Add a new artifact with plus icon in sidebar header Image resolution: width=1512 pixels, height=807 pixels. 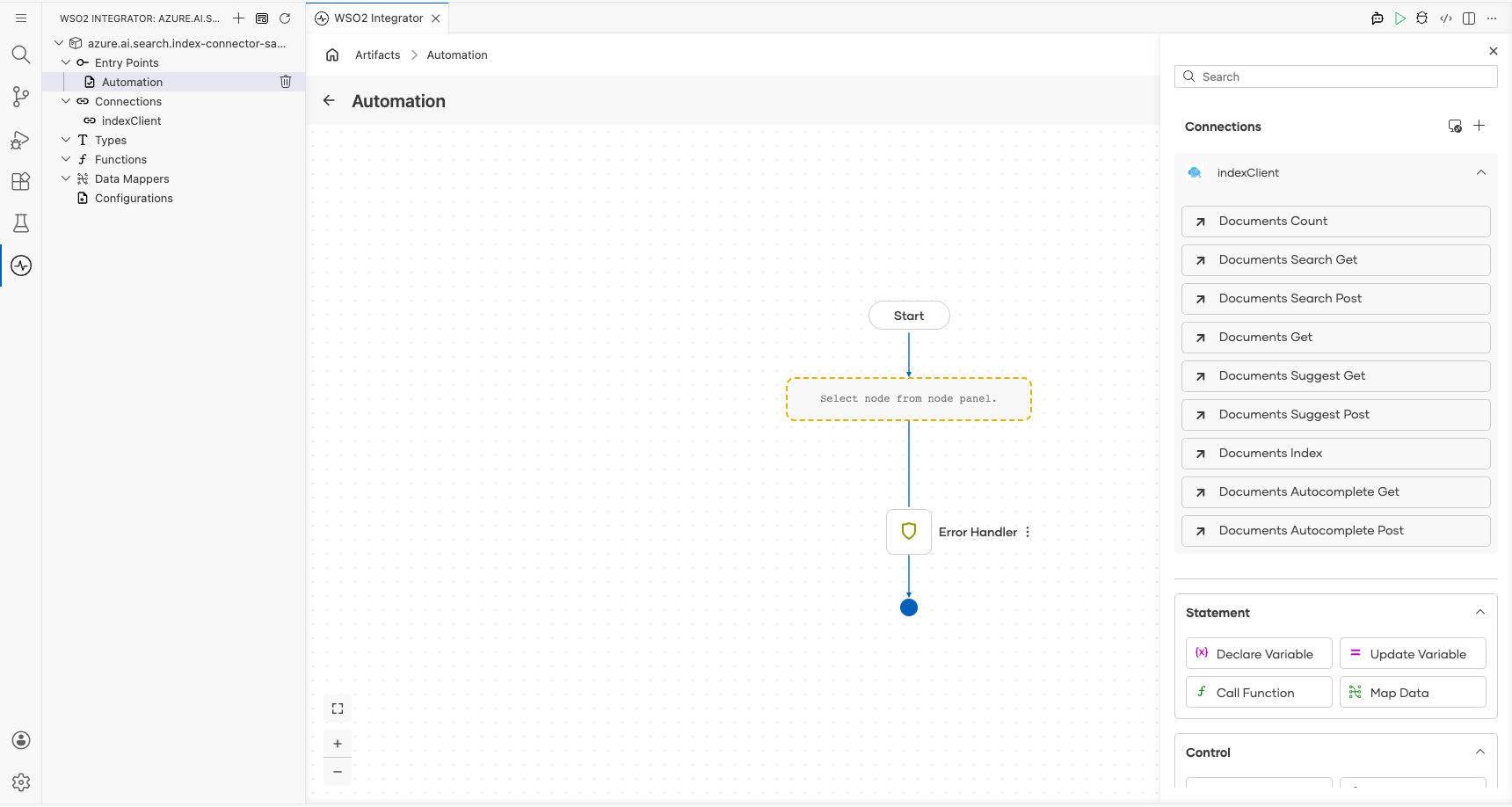(238, 18)
